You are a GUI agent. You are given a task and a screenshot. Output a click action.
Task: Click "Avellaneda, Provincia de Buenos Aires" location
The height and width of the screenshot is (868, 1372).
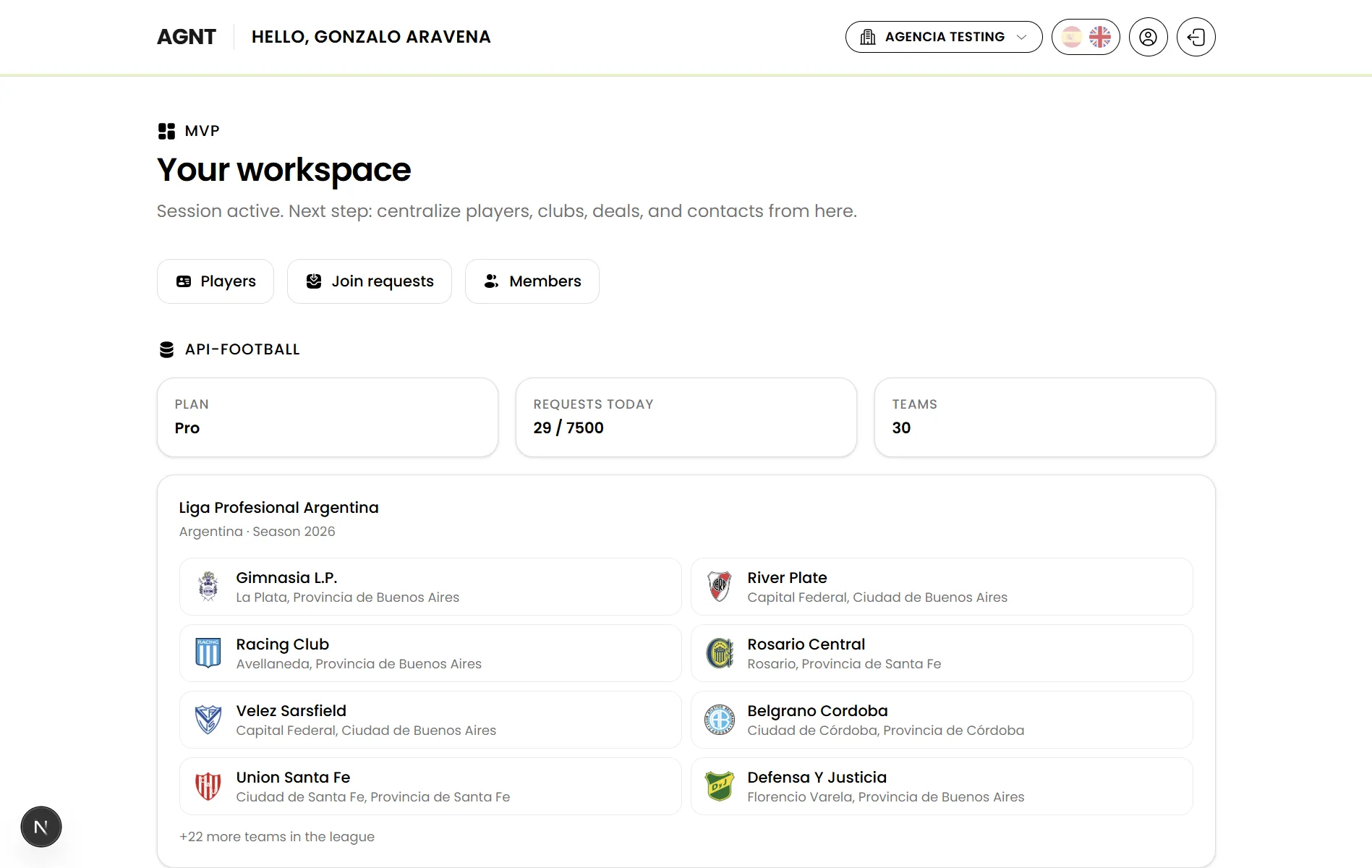click(x=359, y=664)
